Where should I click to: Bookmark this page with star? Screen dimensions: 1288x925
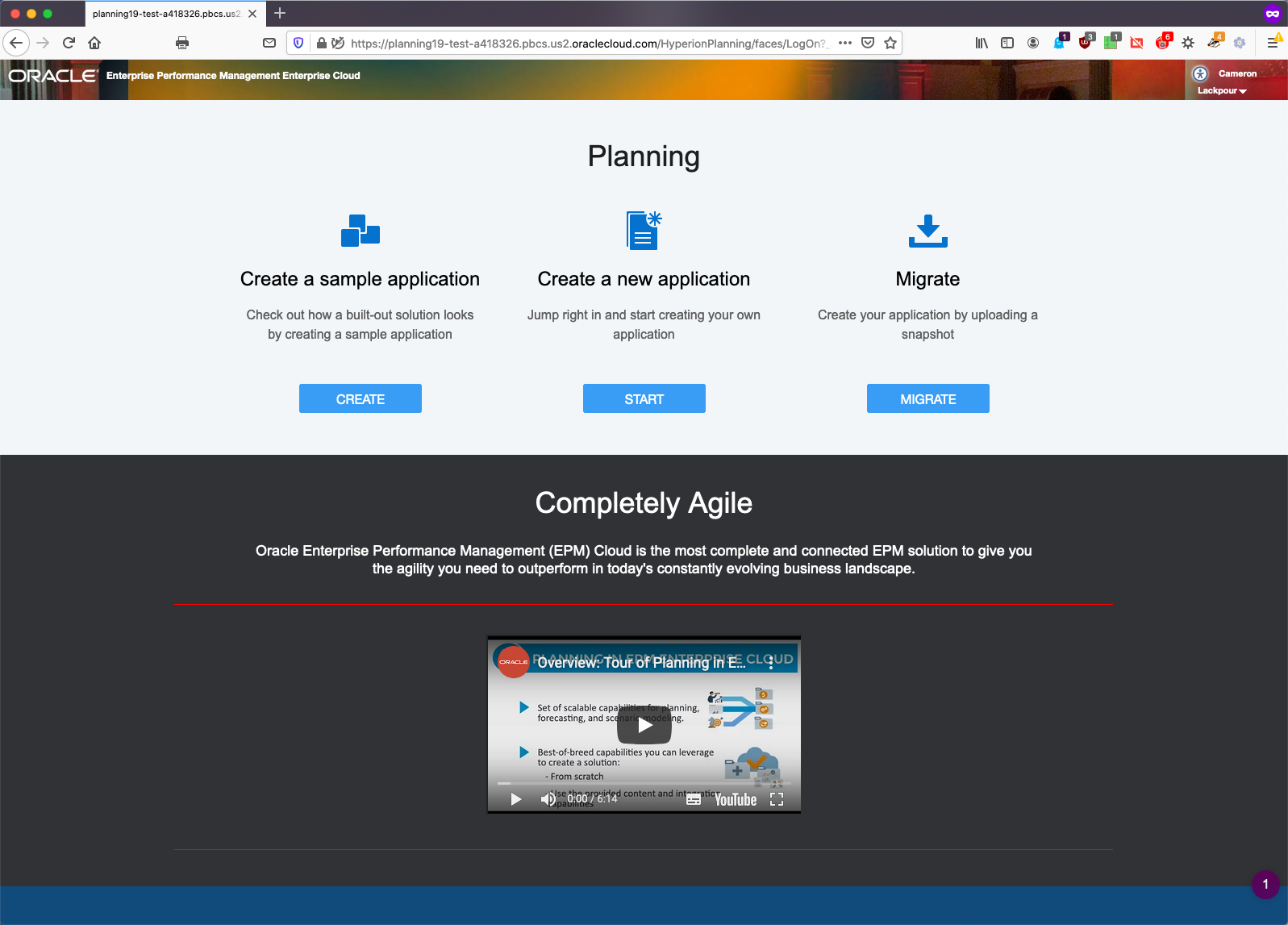(890, 43)
